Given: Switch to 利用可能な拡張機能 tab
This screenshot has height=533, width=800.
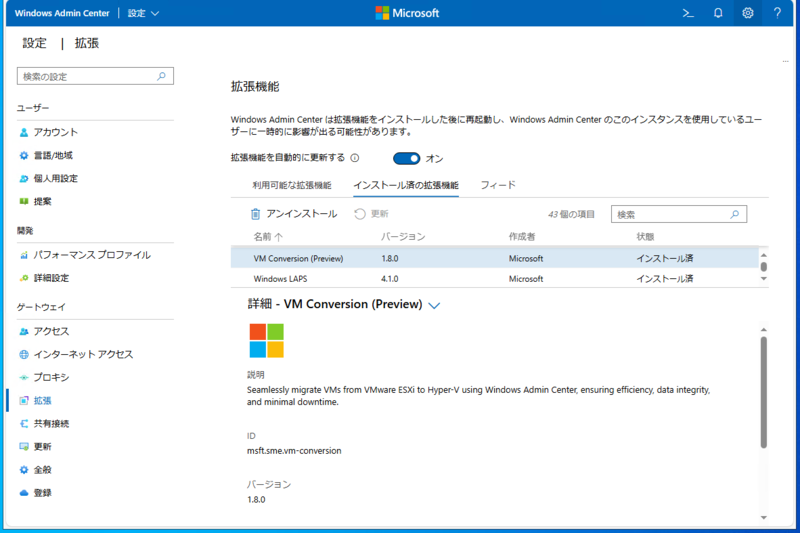Looking at the screenshot, I should click(x=292, y=185).
